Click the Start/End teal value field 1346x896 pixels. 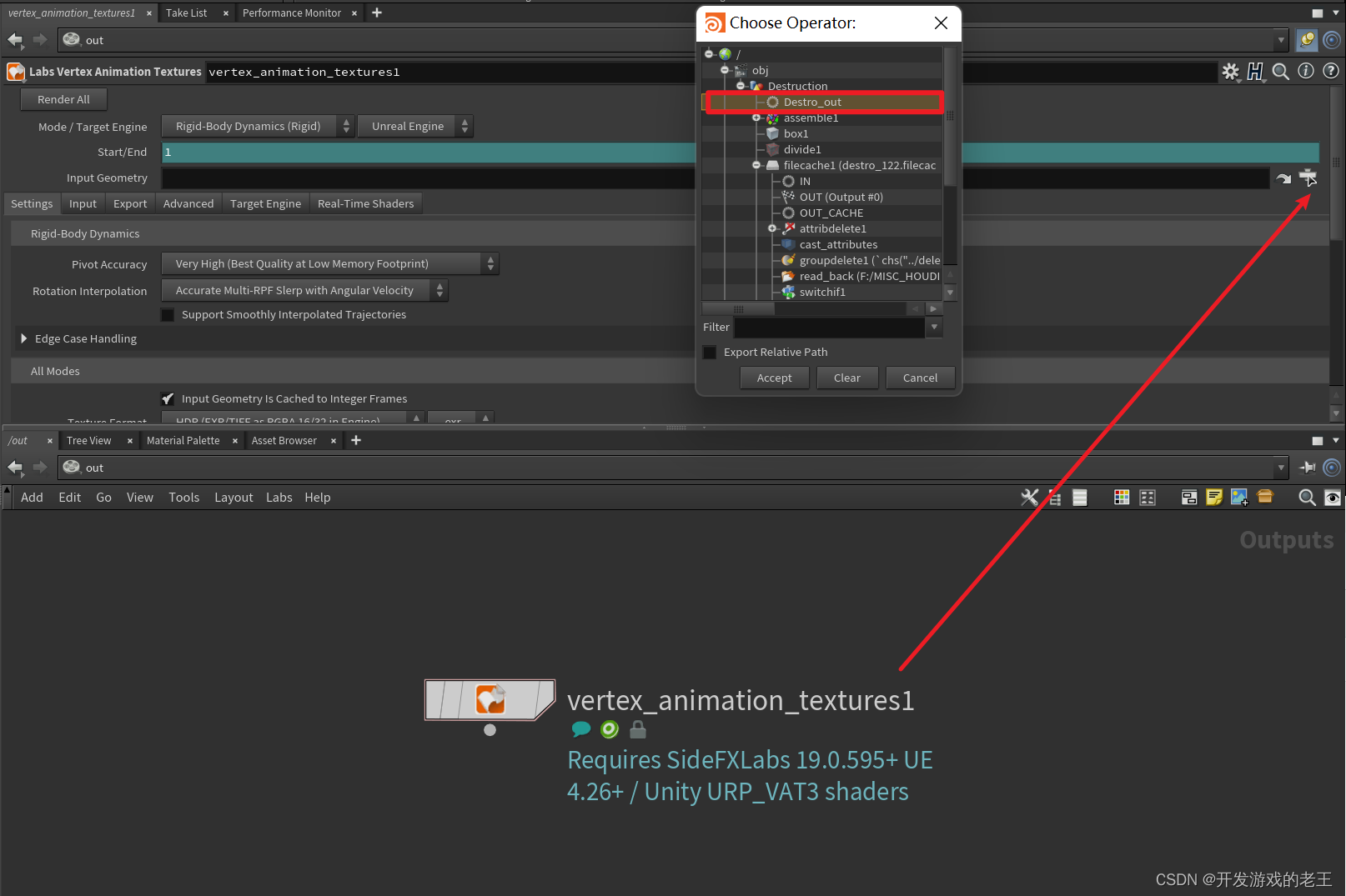(x=741, y=152)
